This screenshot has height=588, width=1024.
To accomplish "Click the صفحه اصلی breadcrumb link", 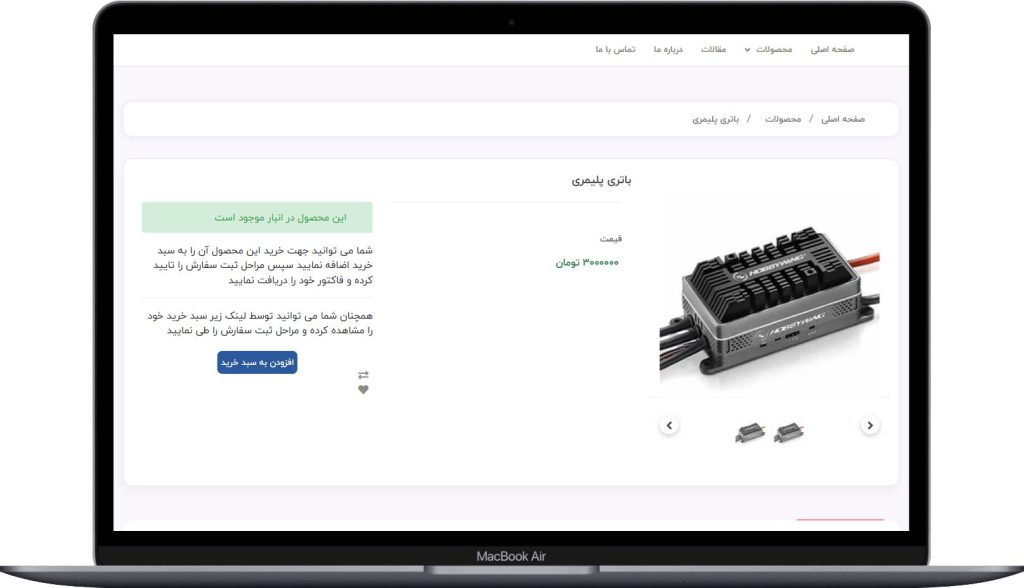I will 842,119.
